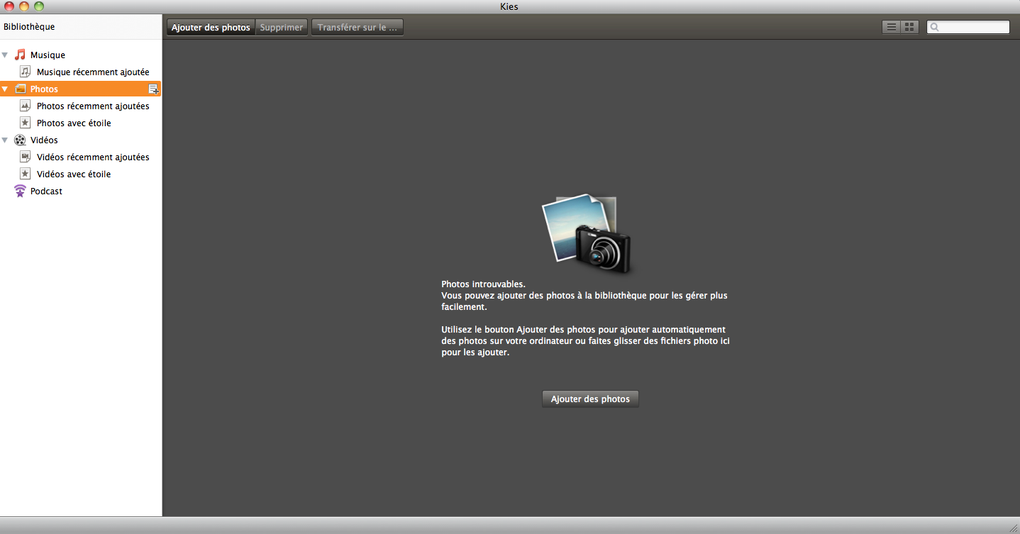Open Photos avec étoile
1020x534 pixels.
[74, 122]
